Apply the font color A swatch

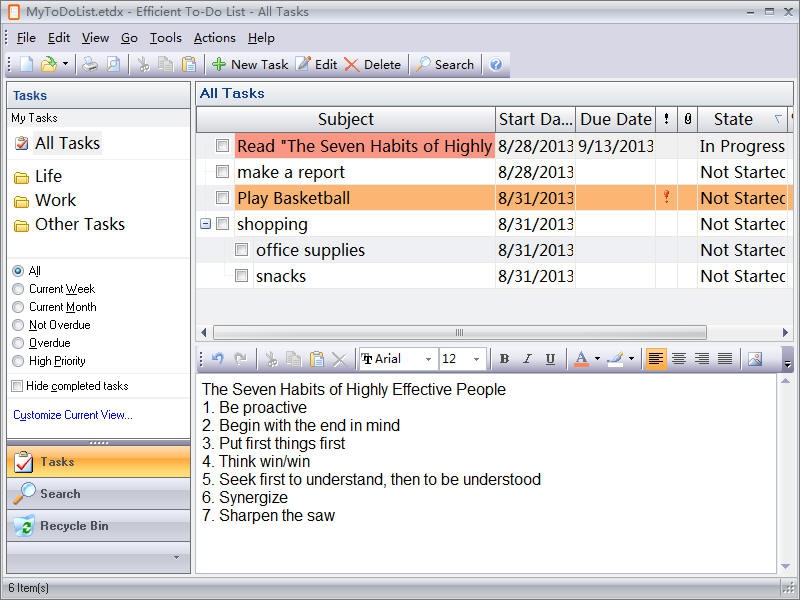pyautogui.click(x=581, y=359)
